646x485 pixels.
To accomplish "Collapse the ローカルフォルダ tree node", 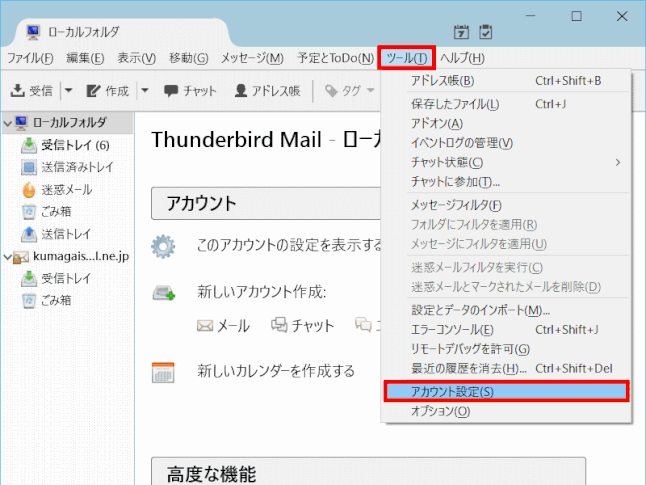I will pyautogui.click(x=7, y=123).
